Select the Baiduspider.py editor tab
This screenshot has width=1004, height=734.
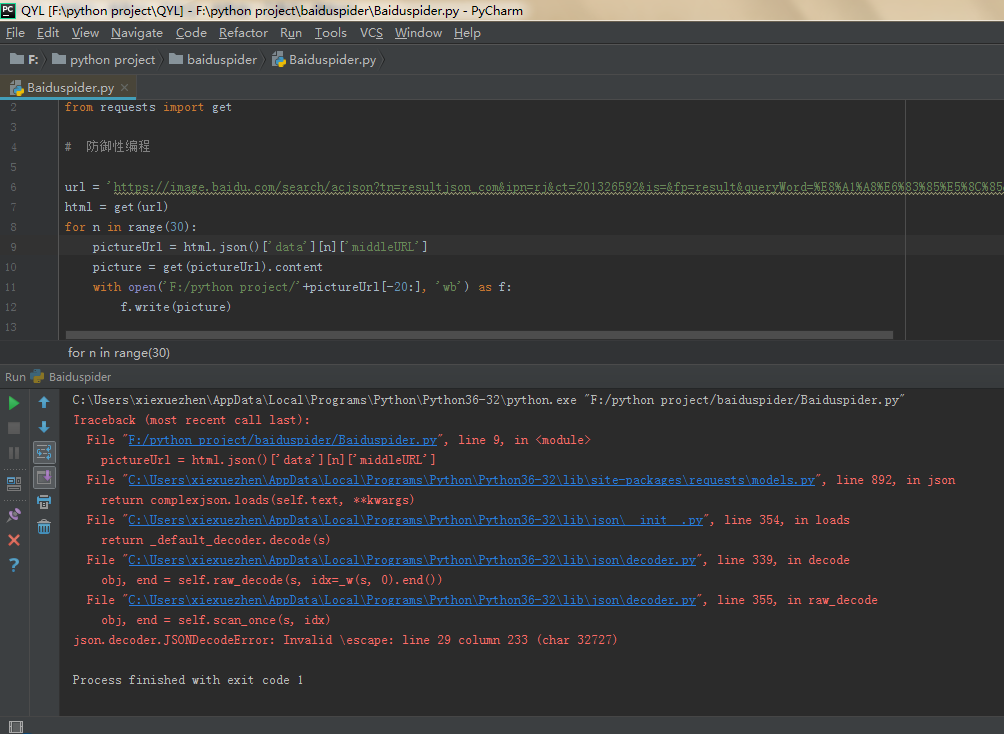(x=70, y=88)
